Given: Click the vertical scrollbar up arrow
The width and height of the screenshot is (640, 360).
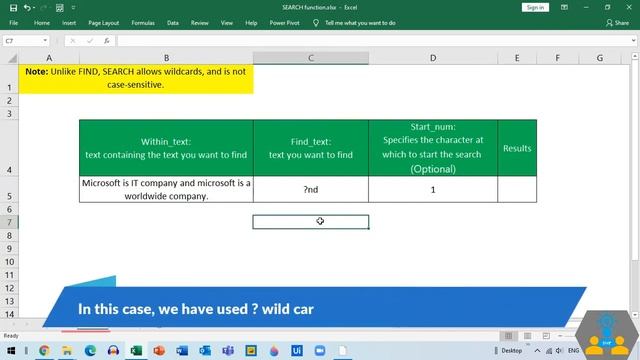Looking at the screenshot, I should (x=635, y=56).
